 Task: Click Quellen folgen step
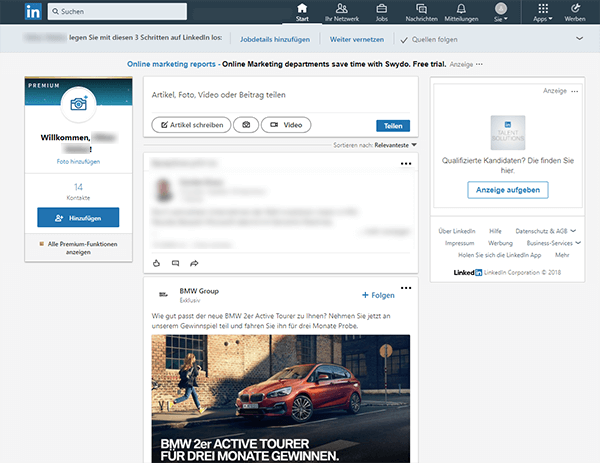[429, 39]
